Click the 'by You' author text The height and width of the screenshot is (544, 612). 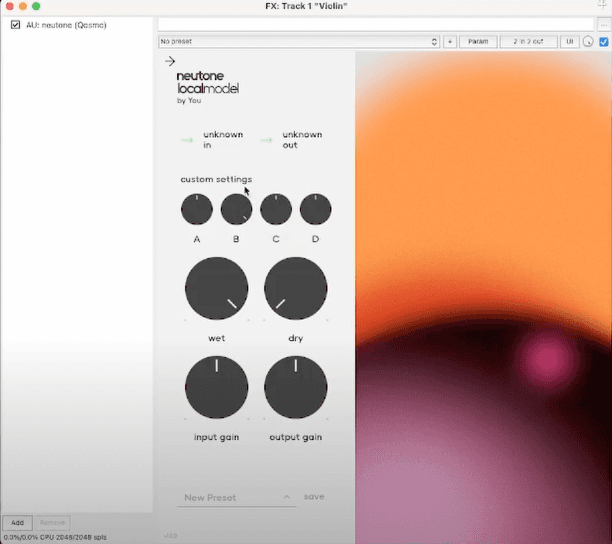(x=189, y=100)
